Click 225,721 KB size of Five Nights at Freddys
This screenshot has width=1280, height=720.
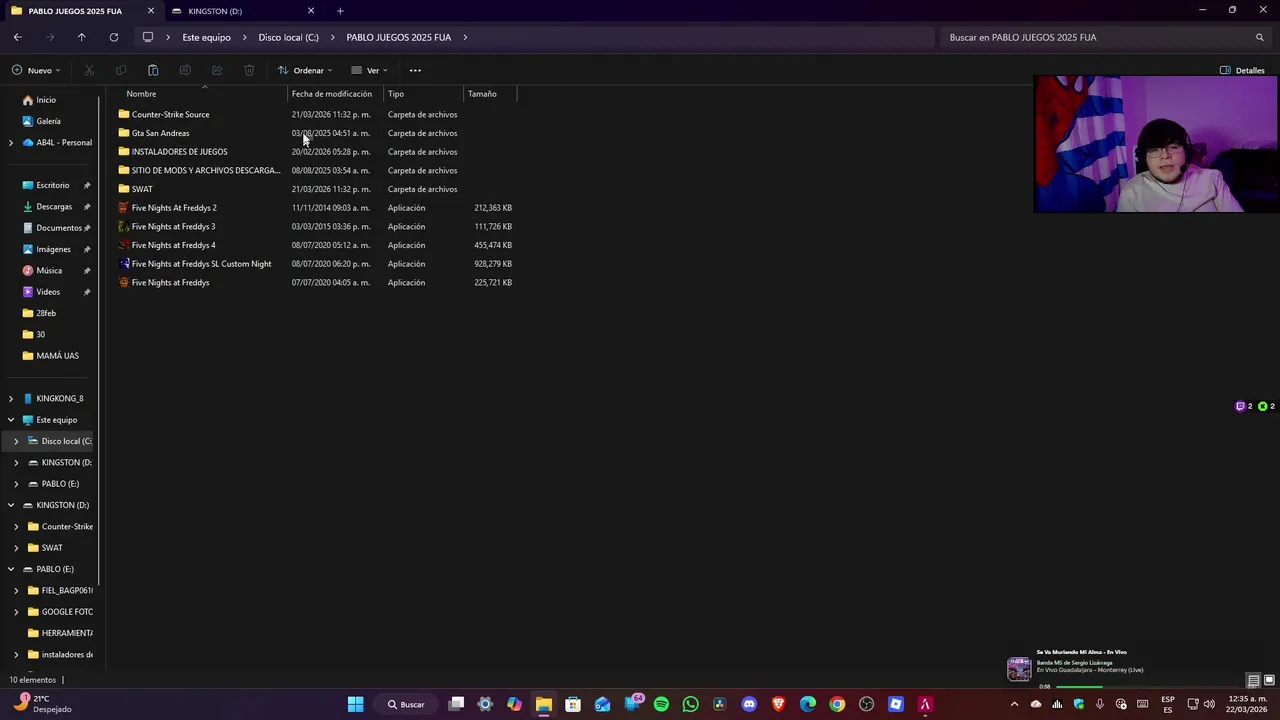click(493, 283)
